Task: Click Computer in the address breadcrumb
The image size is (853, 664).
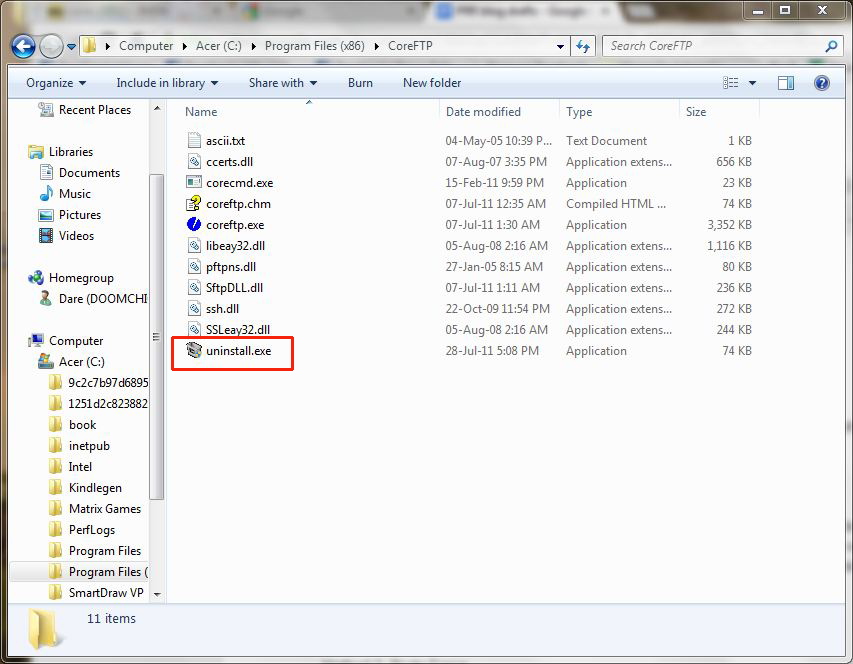Action: [146, 46]
